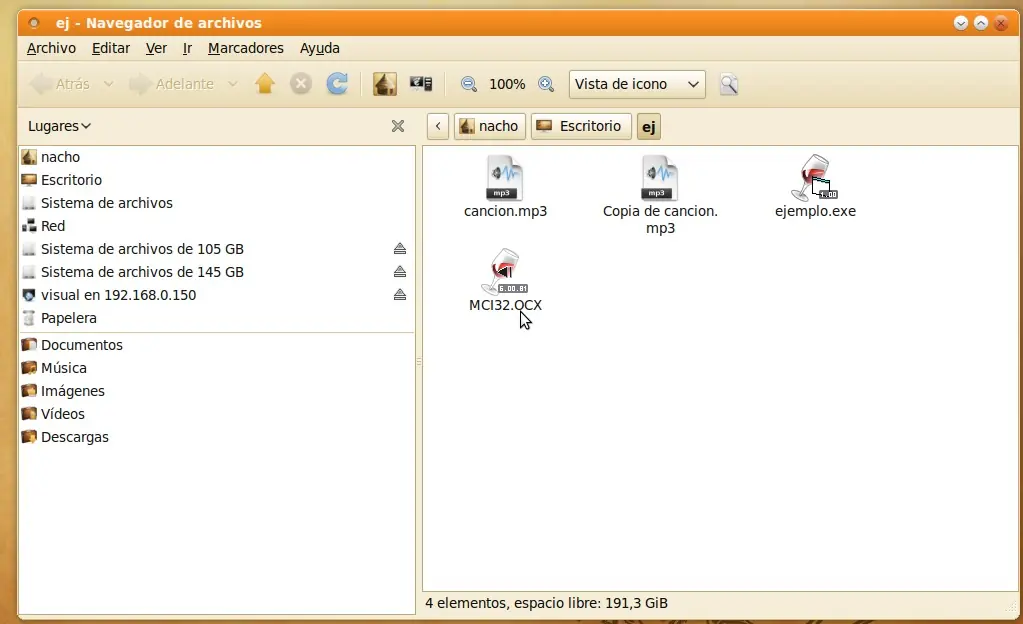Open Papelera in the sidebar

[217, 318]
